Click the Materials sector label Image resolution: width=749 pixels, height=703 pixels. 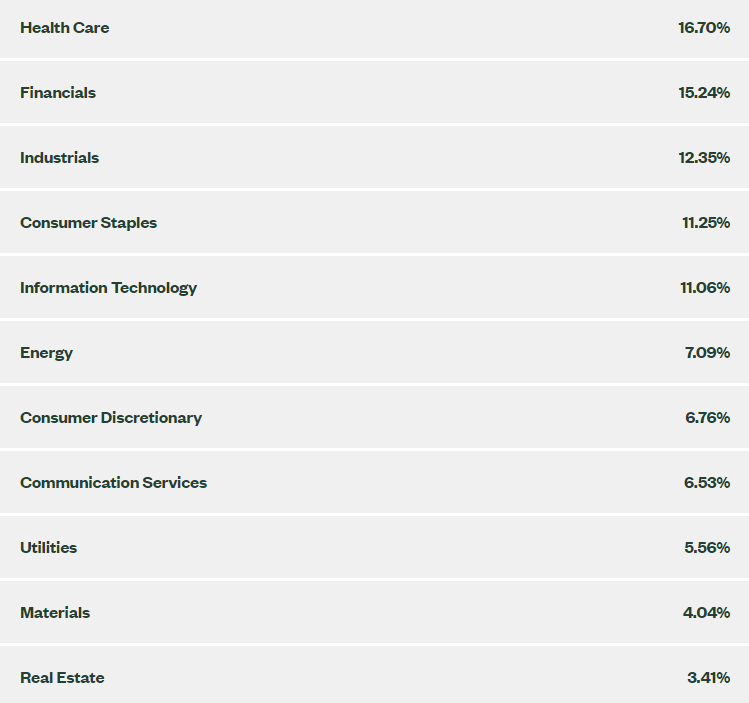(55, 613)
